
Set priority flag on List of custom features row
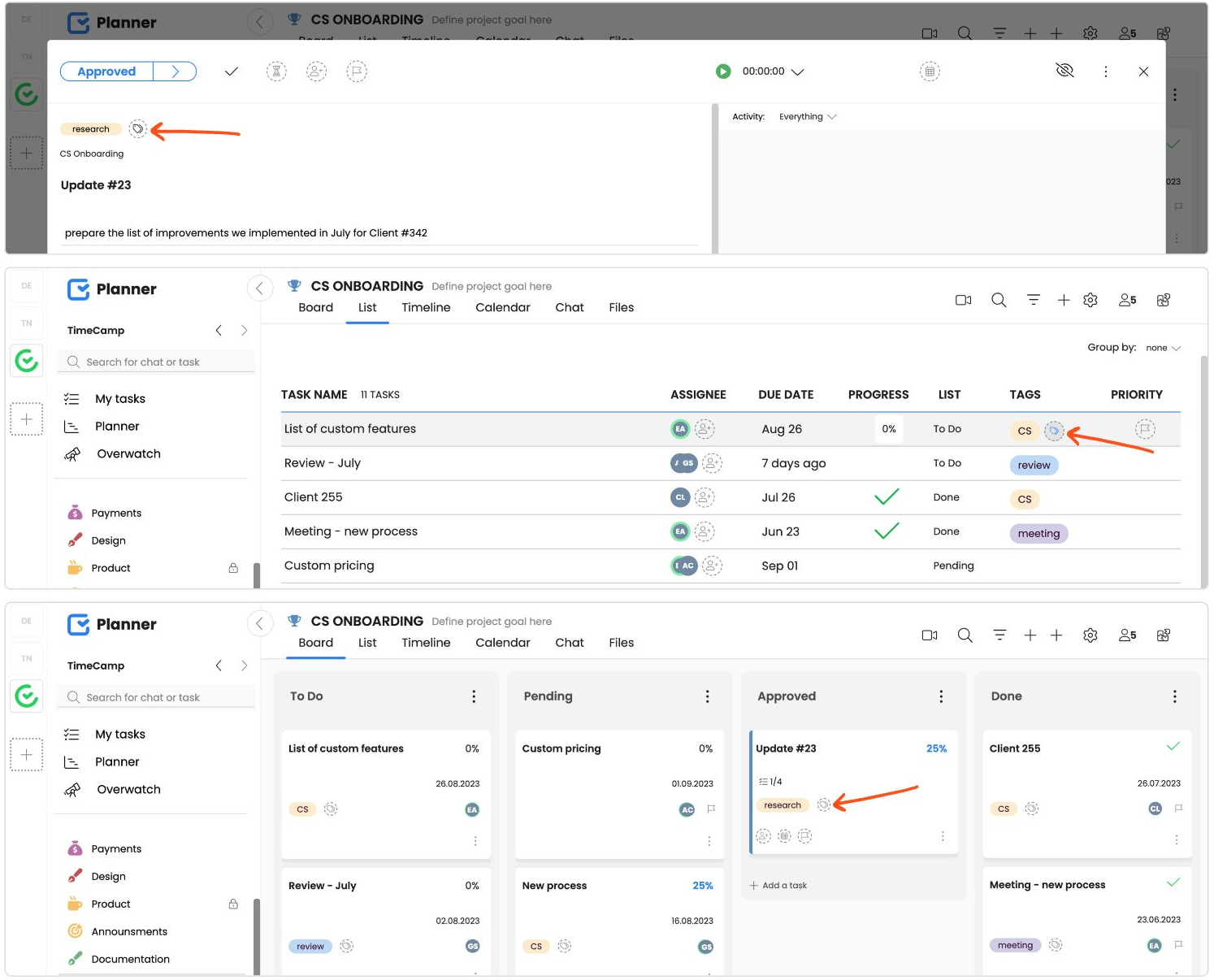coord(1144,428)
